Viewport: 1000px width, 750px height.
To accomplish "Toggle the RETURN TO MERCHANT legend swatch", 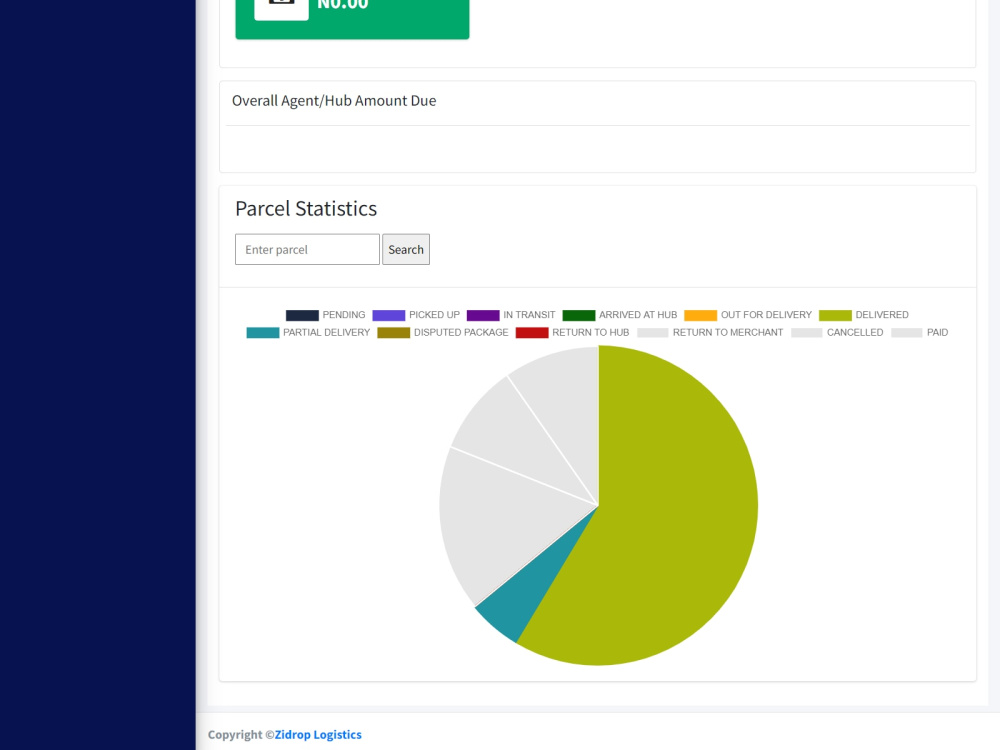I will coord(652,333).
